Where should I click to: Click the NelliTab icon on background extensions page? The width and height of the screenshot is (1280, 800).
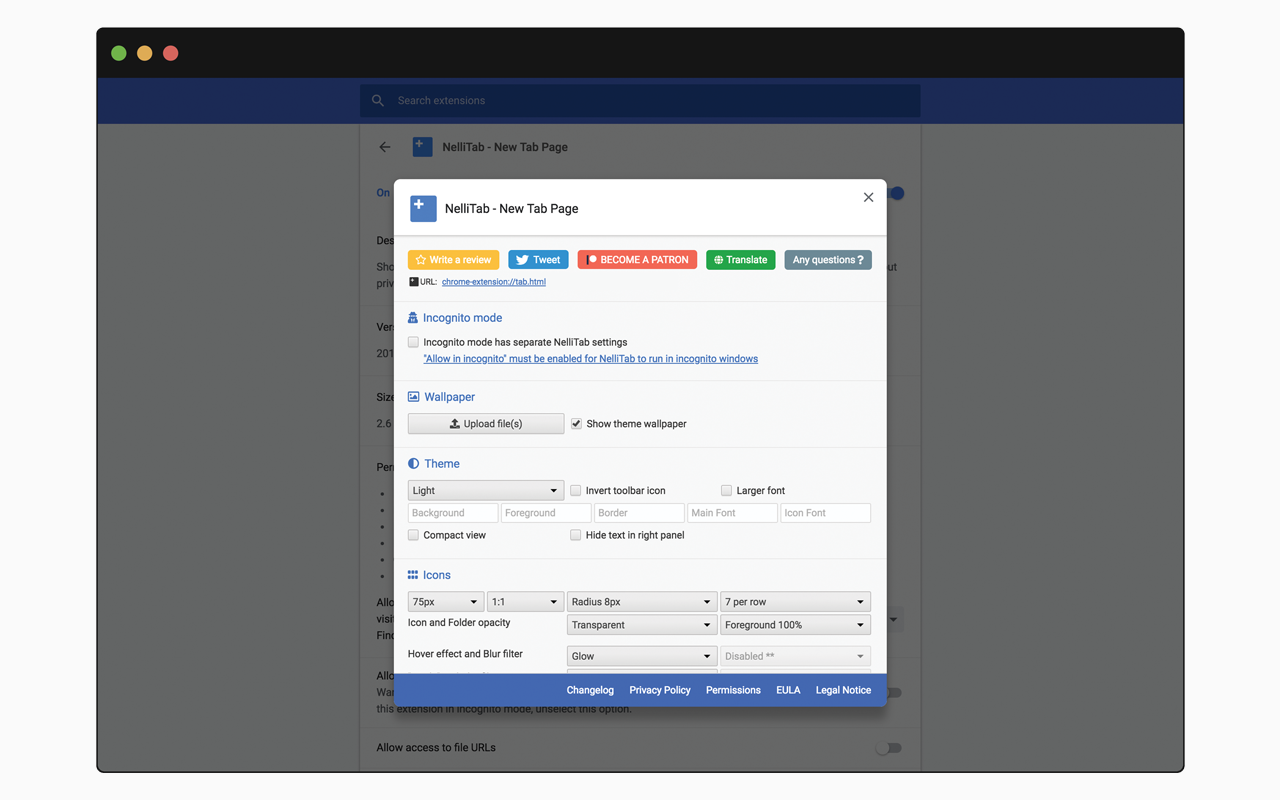point(422,147)
